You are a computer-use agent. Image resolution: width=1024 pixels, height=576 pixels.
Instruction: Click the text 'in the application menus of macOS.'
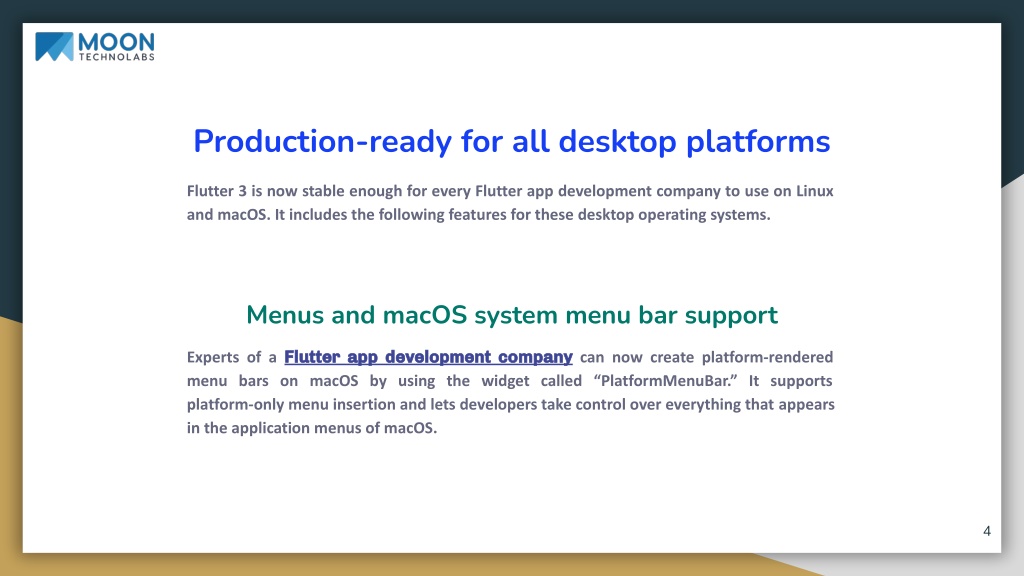click(x=312, y=428)
